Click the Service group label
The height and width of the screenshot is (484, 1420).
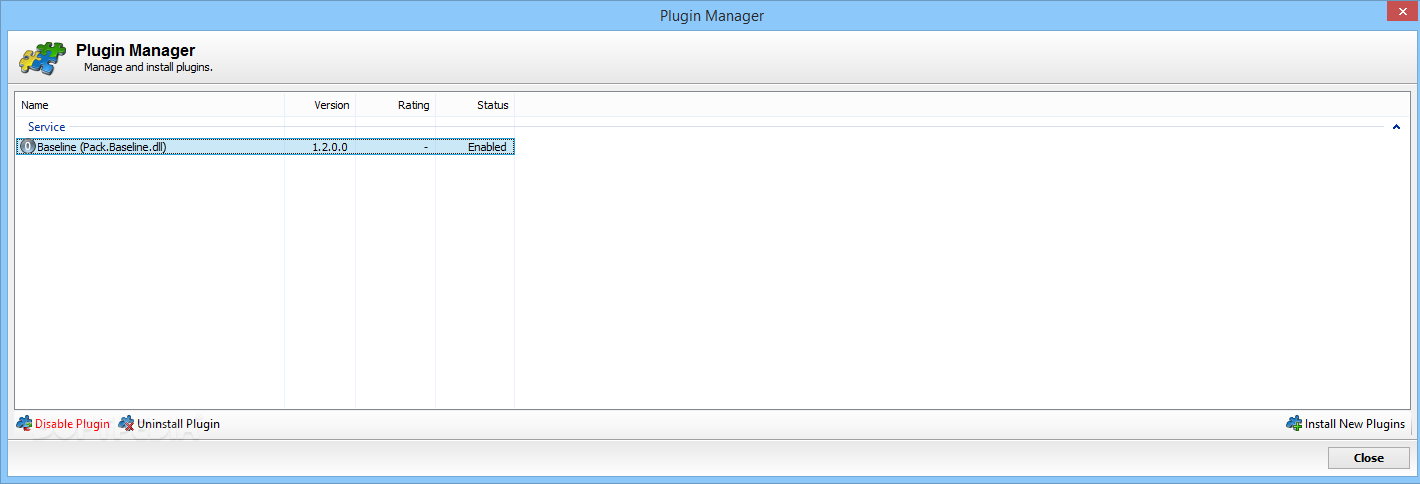pyautogui.click(x=47, y=127)
